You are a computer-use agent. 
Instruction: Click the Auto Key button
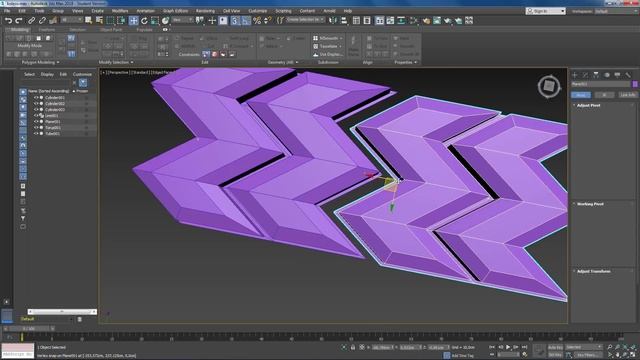pyautogui.click(x=555, y=347)
